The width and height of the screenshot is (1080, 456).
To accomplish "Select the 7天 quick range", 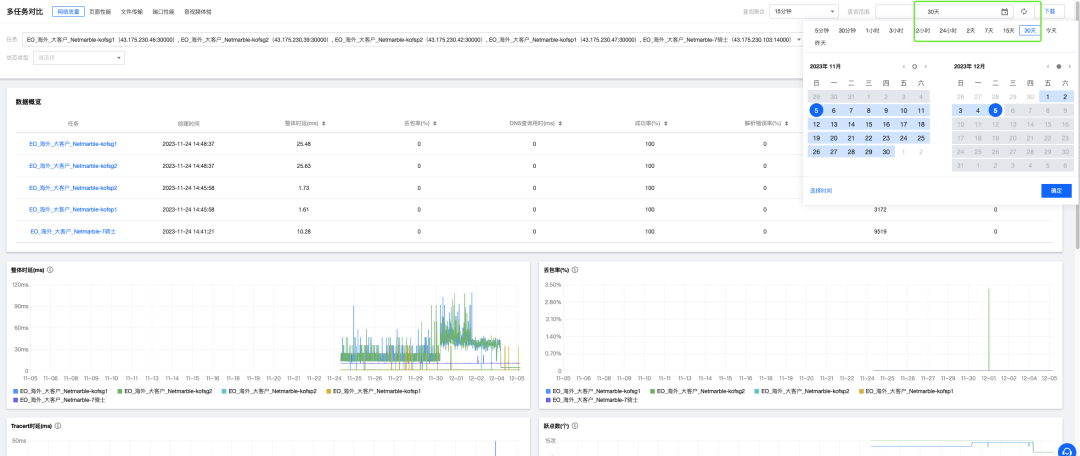I will [x=989, y=30].
